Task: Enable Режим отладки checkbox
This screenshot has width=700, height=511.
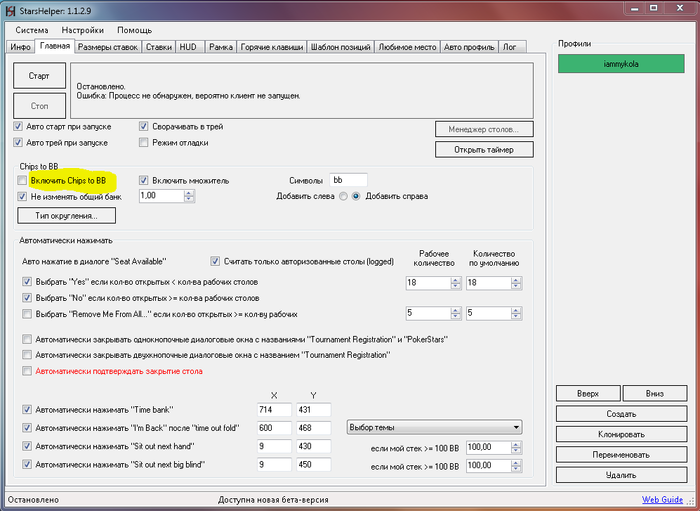Action: tap(143, 143)
